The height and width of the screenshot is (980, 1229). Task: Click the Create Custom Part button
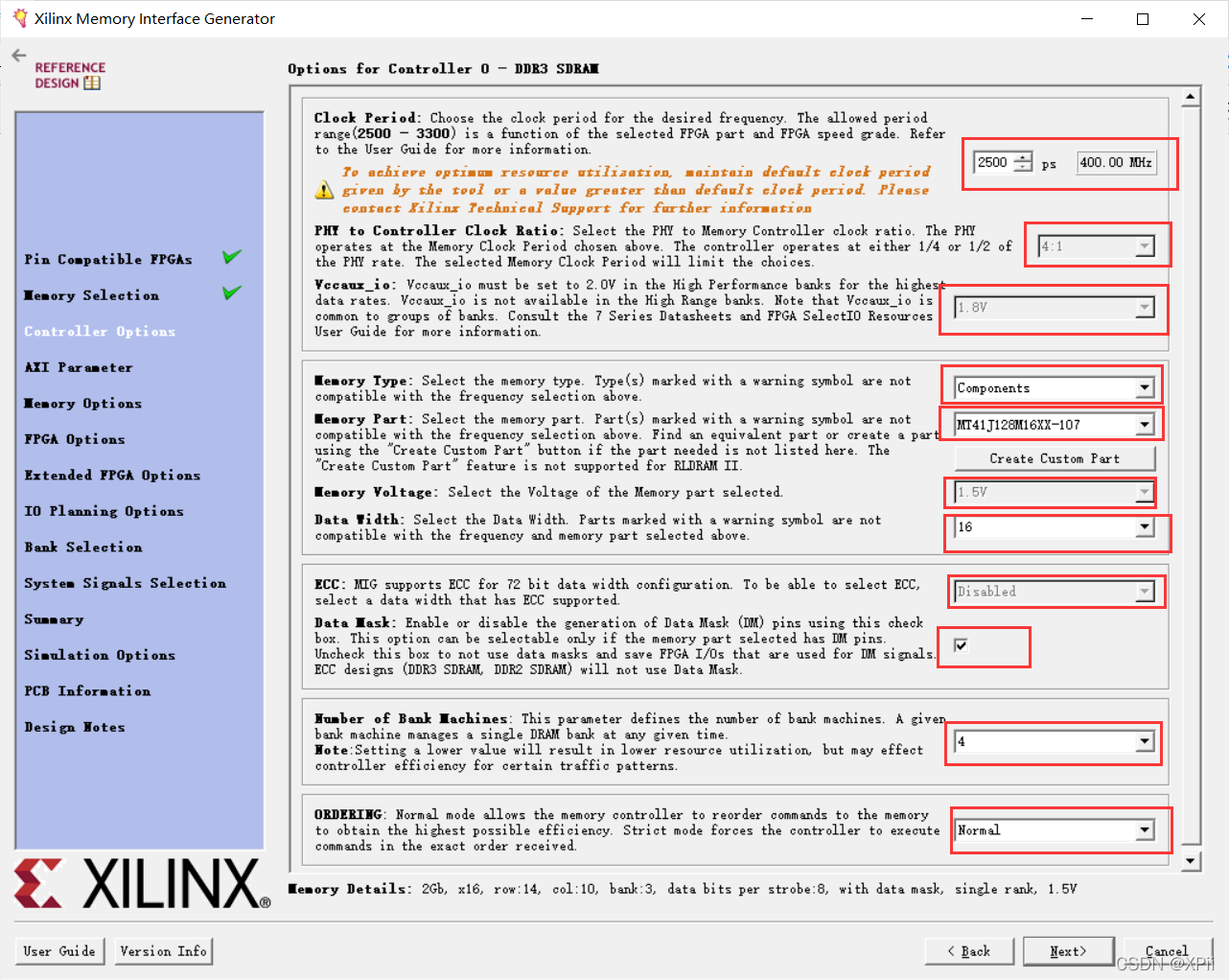pyautogui.click(x=1055, y=458)
